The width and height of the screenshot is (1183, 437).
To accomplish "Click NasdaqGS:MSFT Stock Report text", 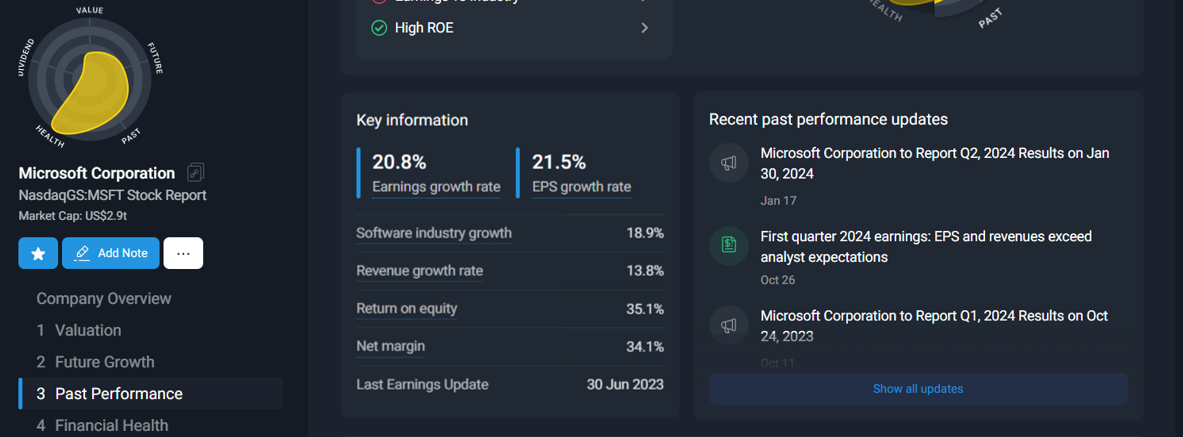I will pos(112,195).
